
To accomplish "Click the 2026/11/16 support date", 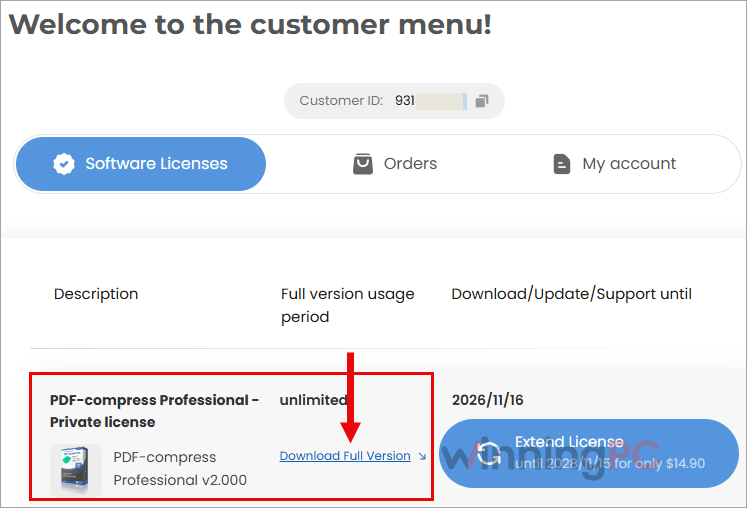I will 487,400.
